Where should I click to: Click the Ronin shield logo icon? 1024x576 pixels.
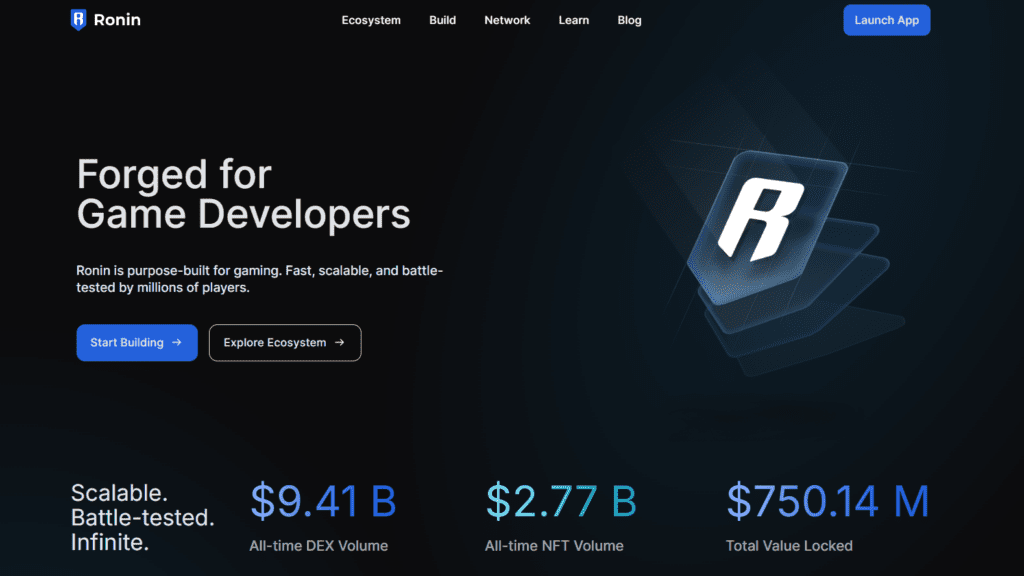tap(76, 19)
